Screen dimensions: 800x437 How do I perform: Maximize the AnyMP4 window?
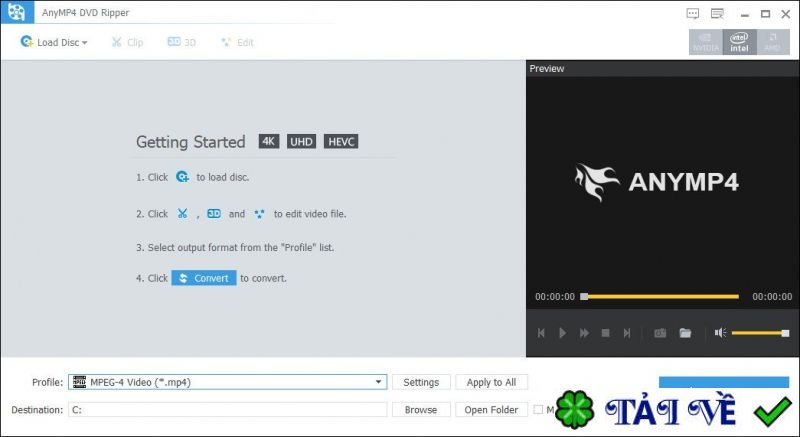pyautogui.click(x=765, y=14)
